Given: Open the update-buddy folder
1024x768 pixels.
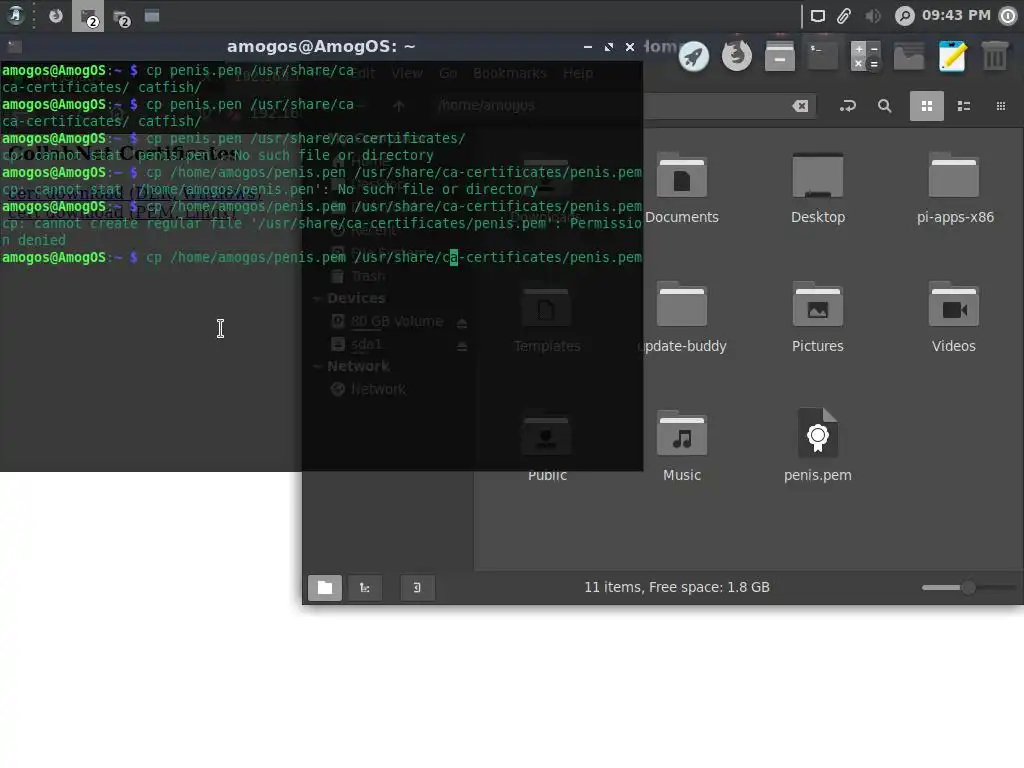Looking at the screenshot, I should click(x=682, y=318).
